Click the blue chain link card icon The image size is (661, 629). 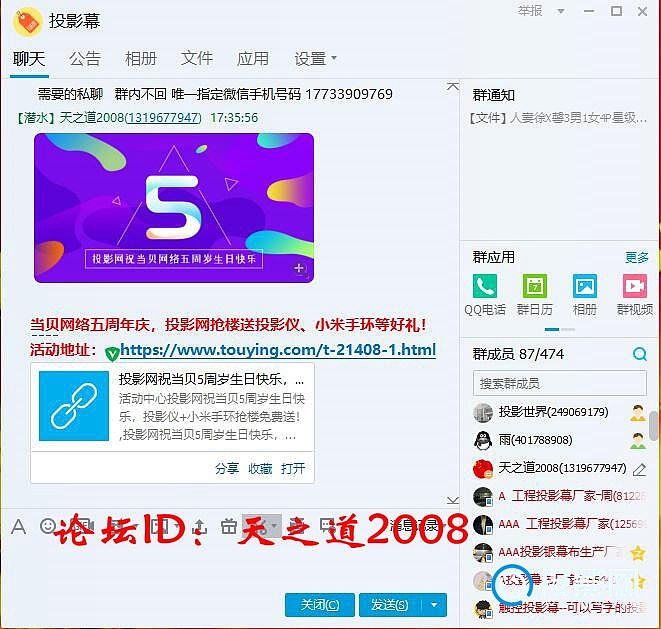[74, 406]
